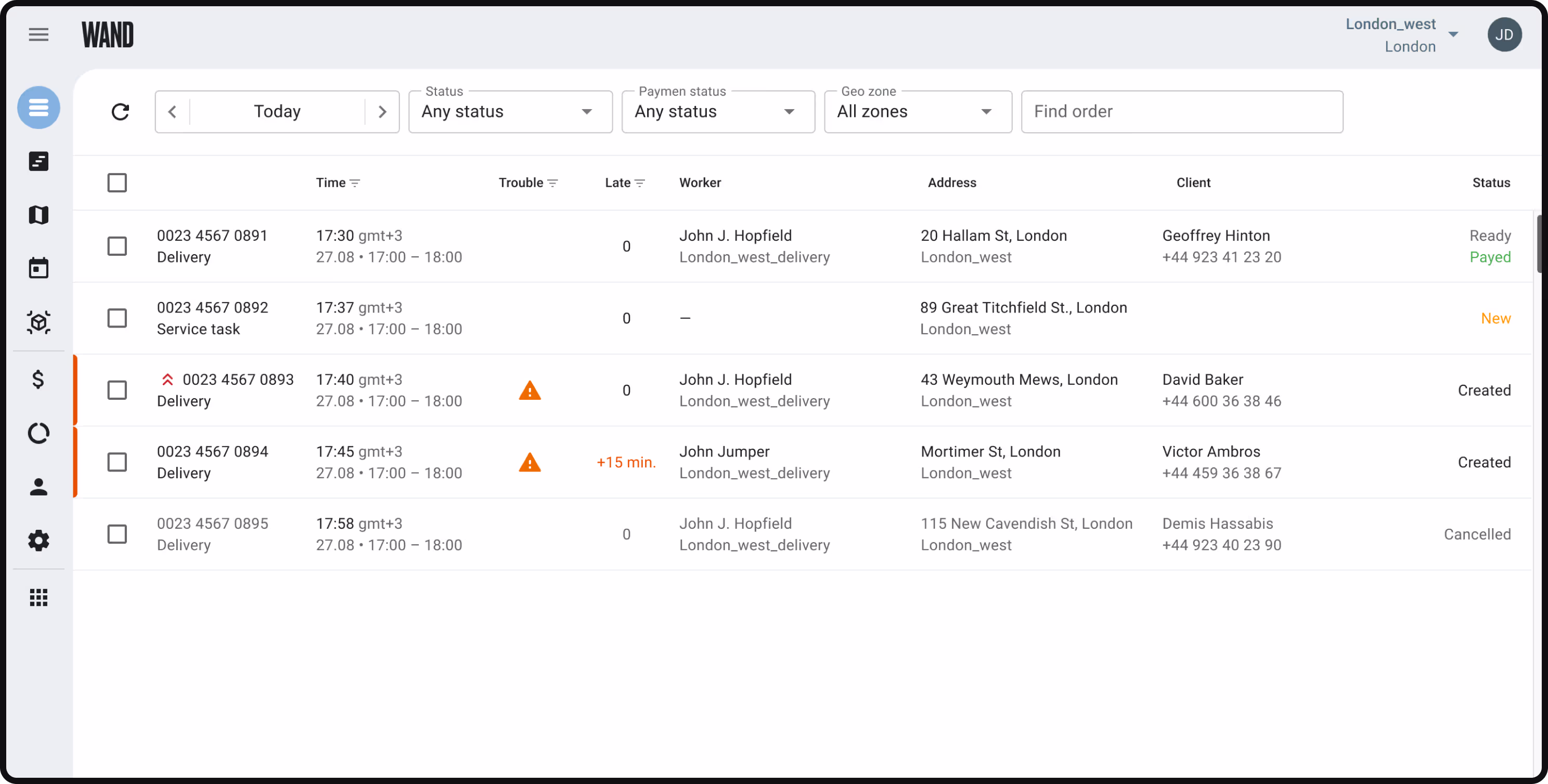Open the Status dropdown
Image resolution: width=1548 pixels, height=784 pixels.
[x=510, y=112]
